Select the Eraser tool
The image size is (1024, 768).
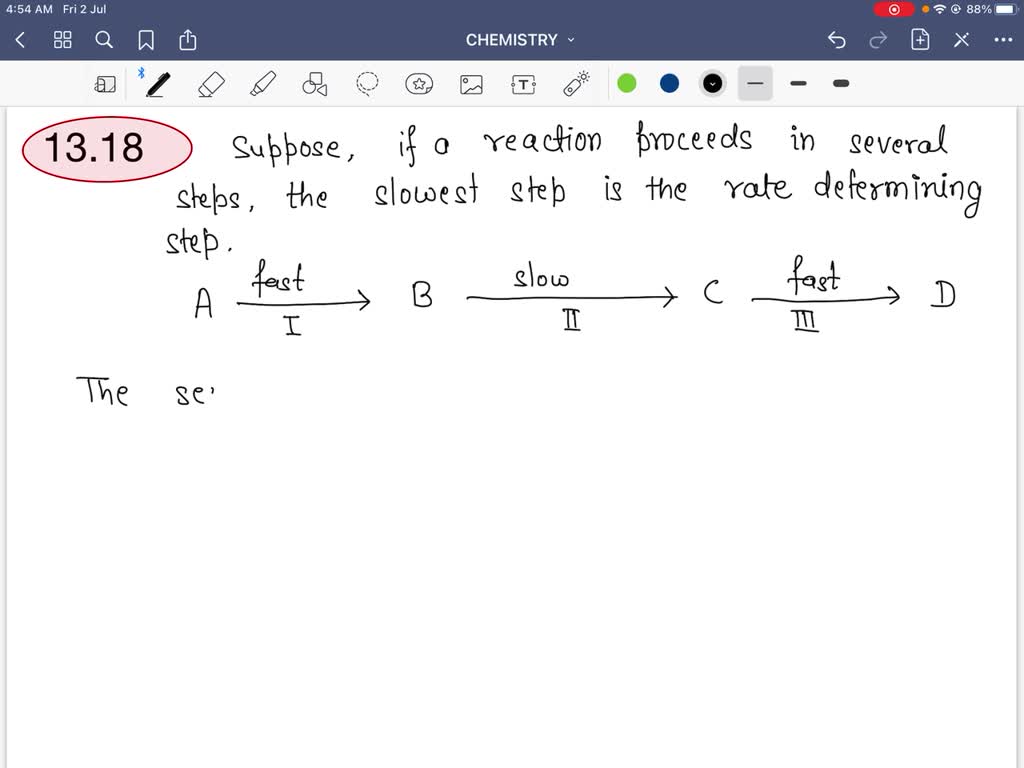(211, 84)
